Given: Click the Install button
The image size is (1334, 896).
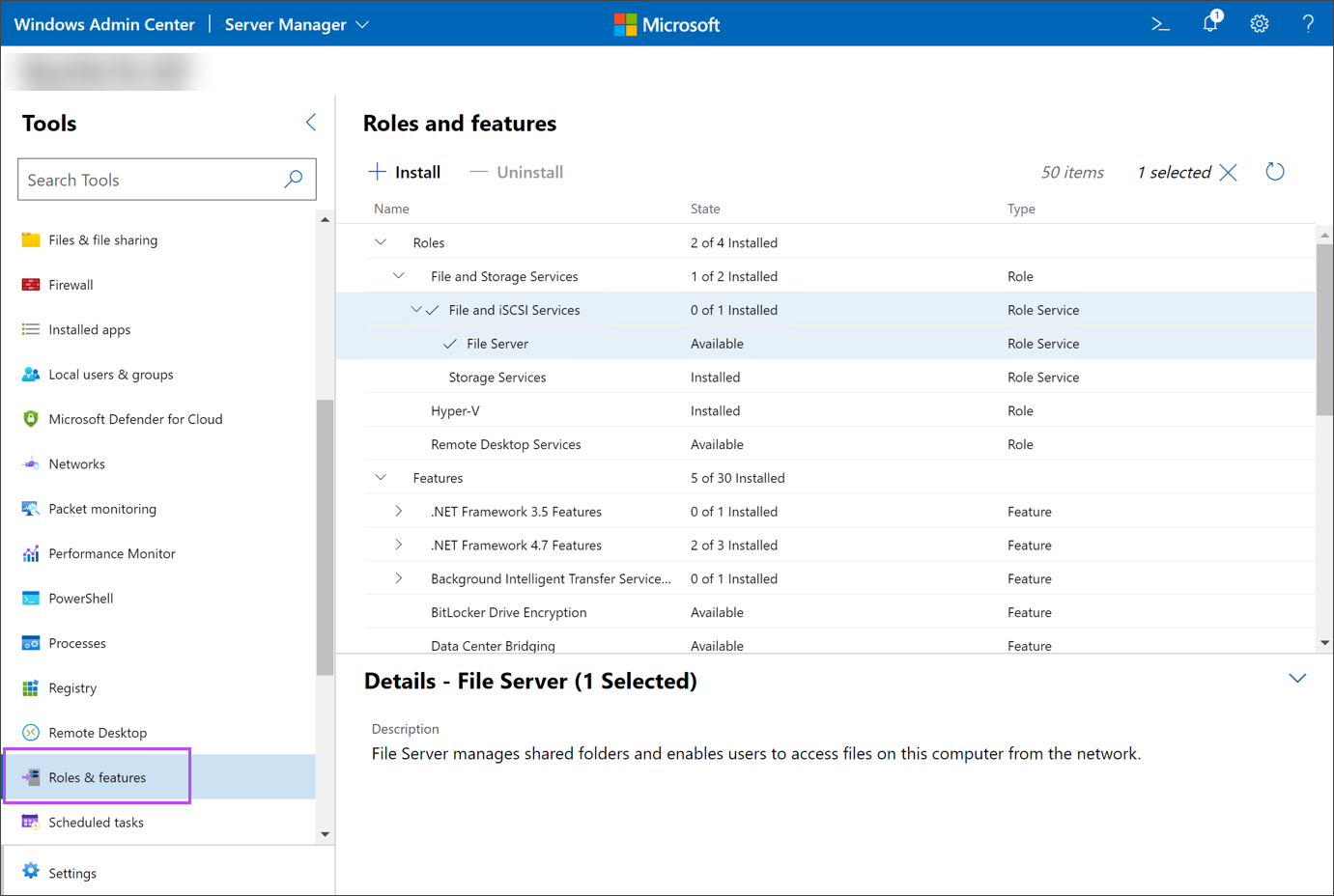Looking at the screenshot, I should (405, 172).
